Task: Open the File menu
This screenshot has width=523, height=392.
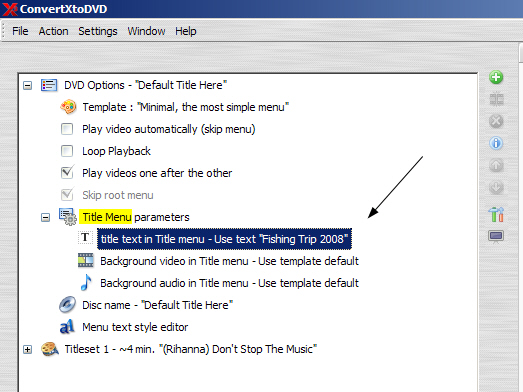Action: coord(20,31)
